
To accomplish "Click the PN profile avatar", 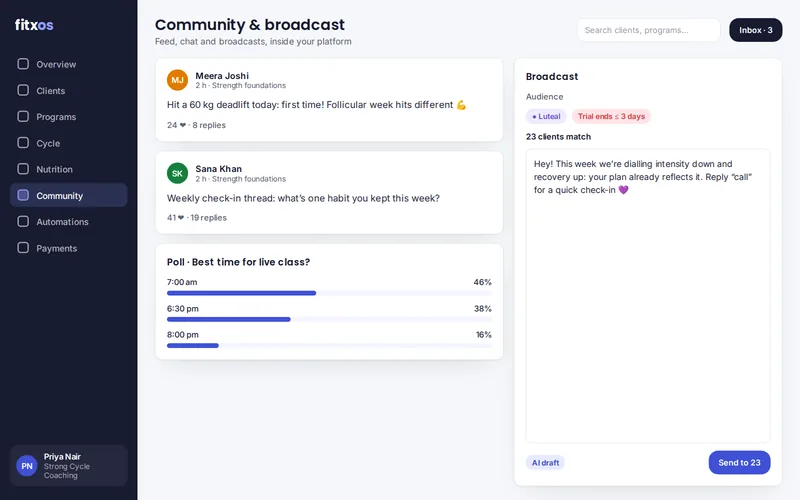I will pyautogui.click(x=27, y=466).
